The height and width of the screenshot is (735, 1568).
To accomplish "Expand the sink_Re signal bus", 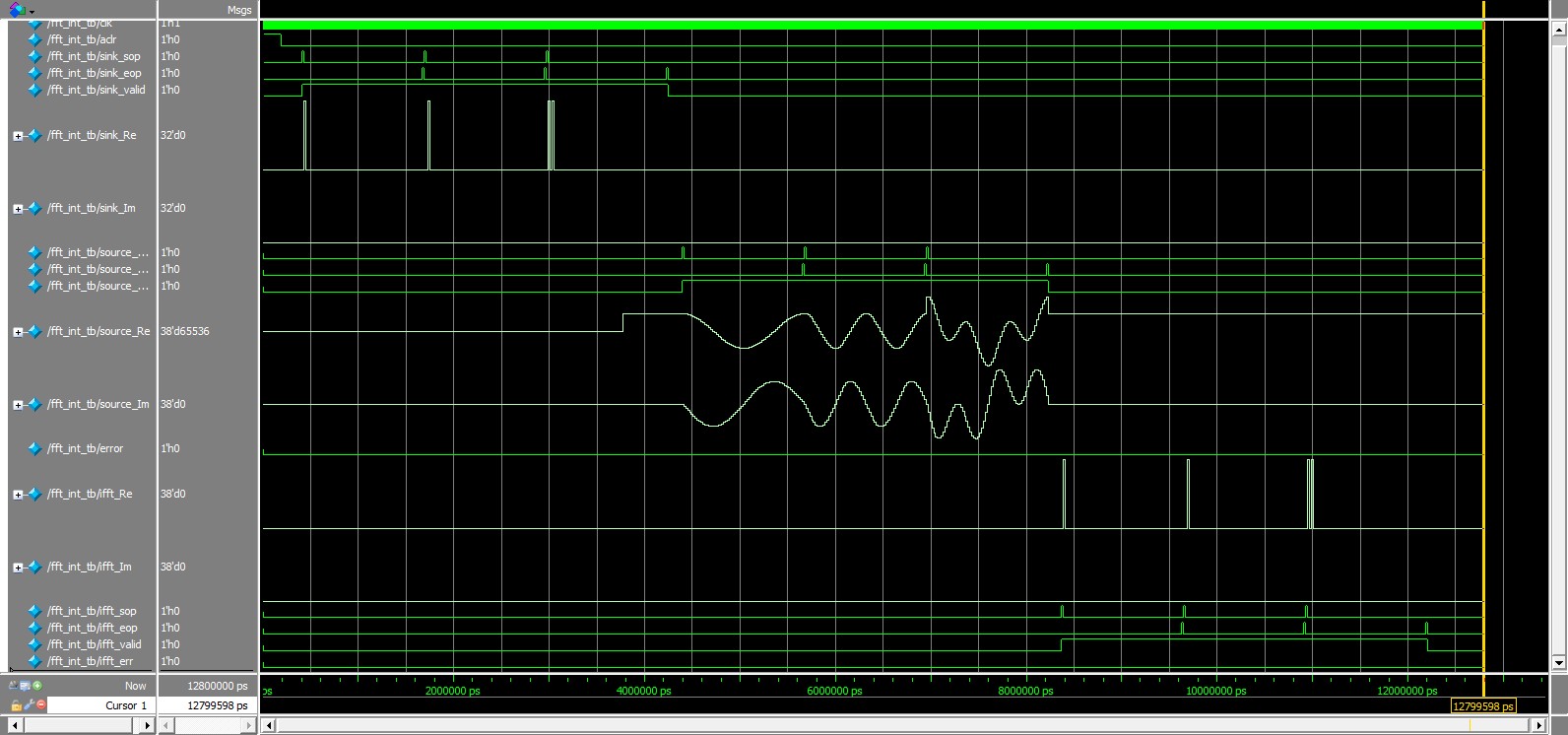I will click(x=18, y=136).
